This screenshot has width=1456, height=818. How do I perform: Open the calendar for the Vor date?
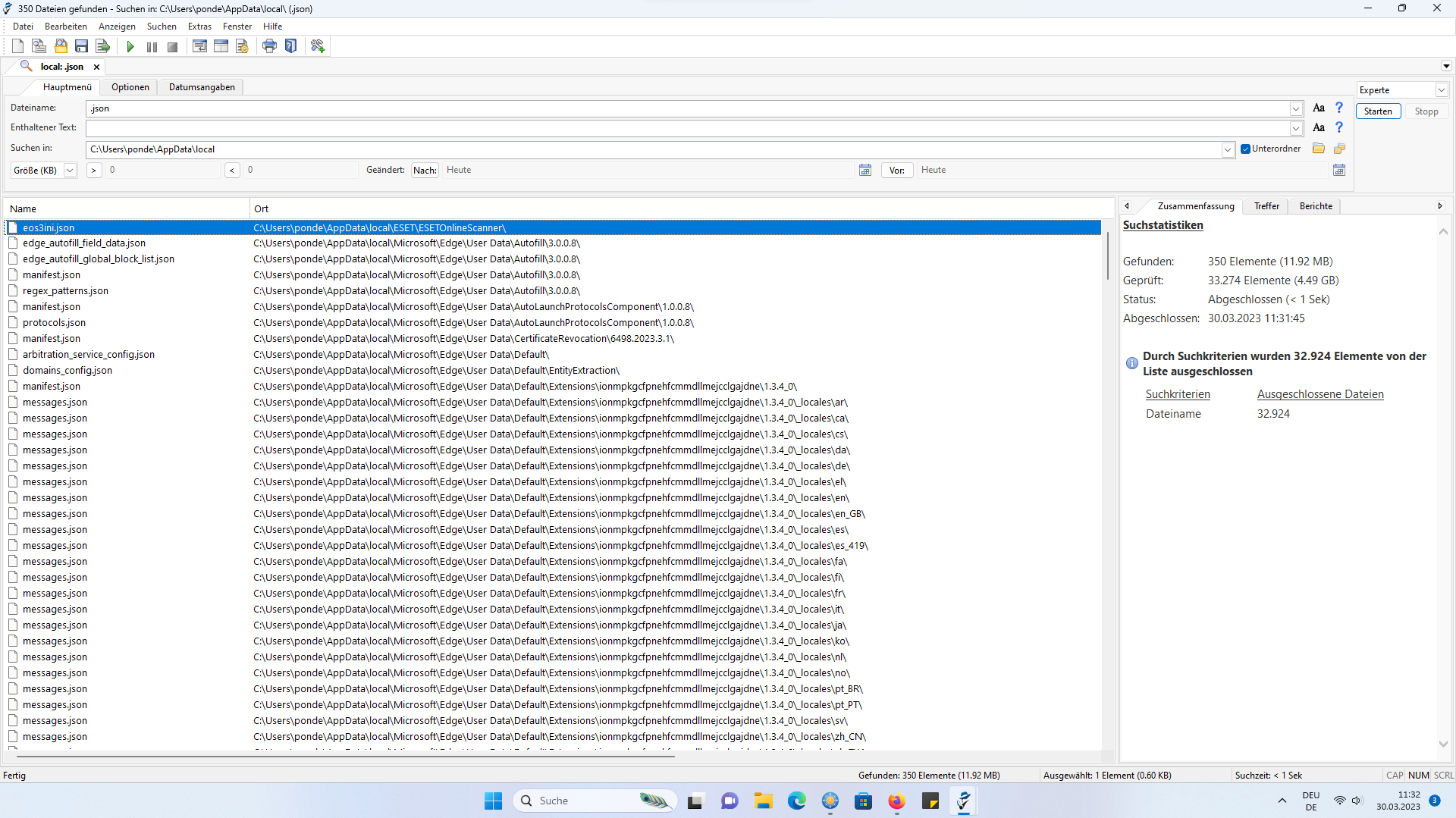click(x=1339, y=170)
